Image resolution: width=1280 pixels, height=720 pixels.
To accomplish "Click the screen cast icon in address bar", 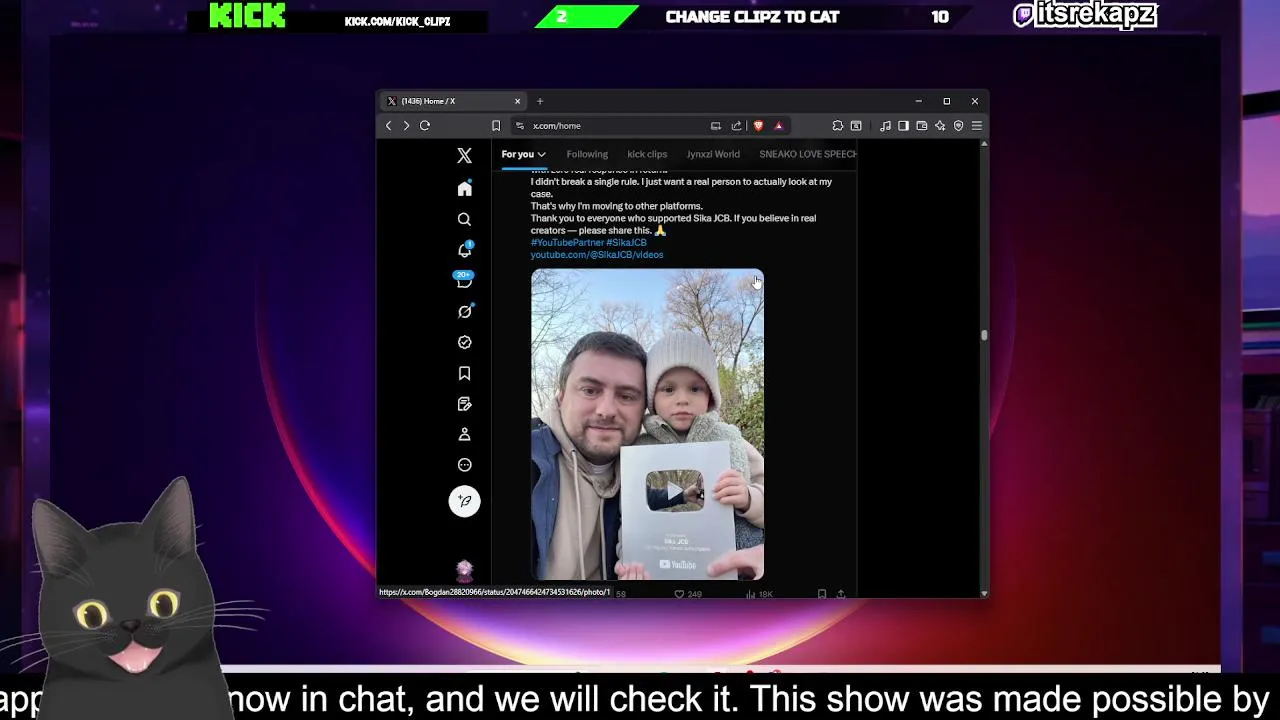I will [716, 126].
